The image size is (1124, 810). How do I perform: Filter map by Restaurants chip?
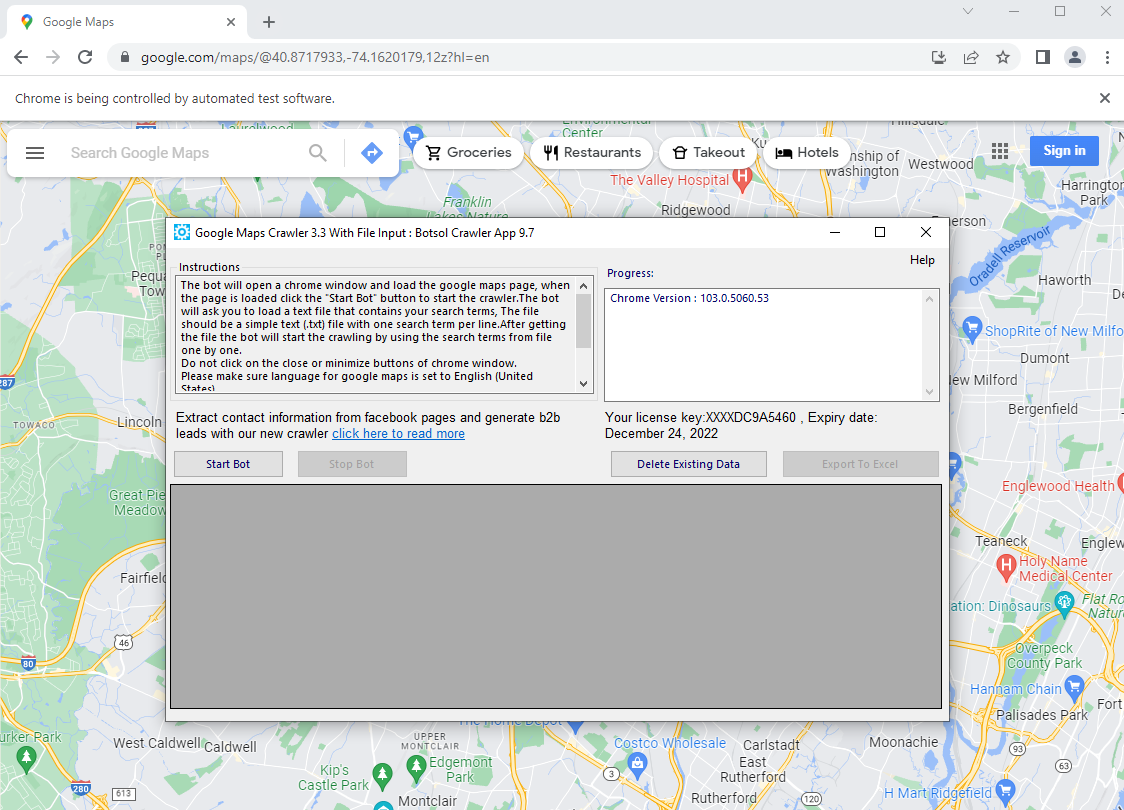point(591,153)
